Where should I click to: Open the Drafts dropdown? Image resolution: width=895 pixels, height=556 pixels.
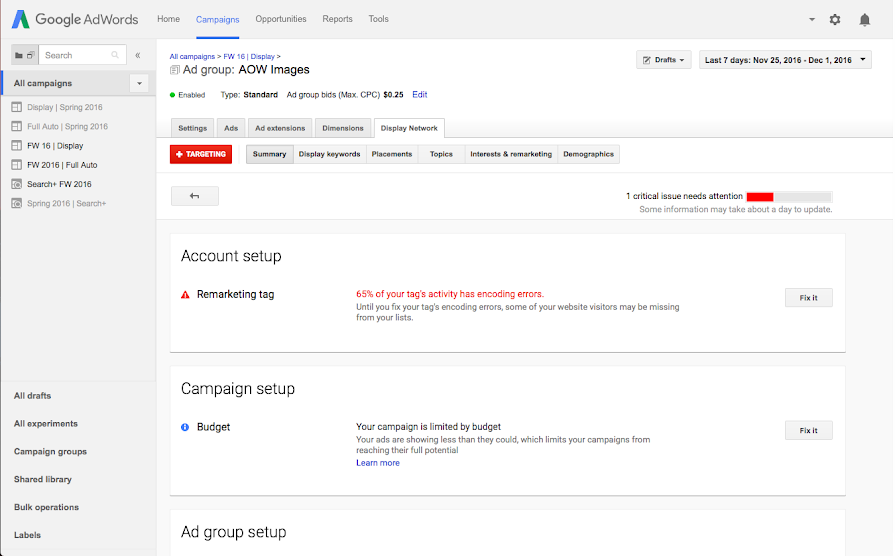[664, 60]
